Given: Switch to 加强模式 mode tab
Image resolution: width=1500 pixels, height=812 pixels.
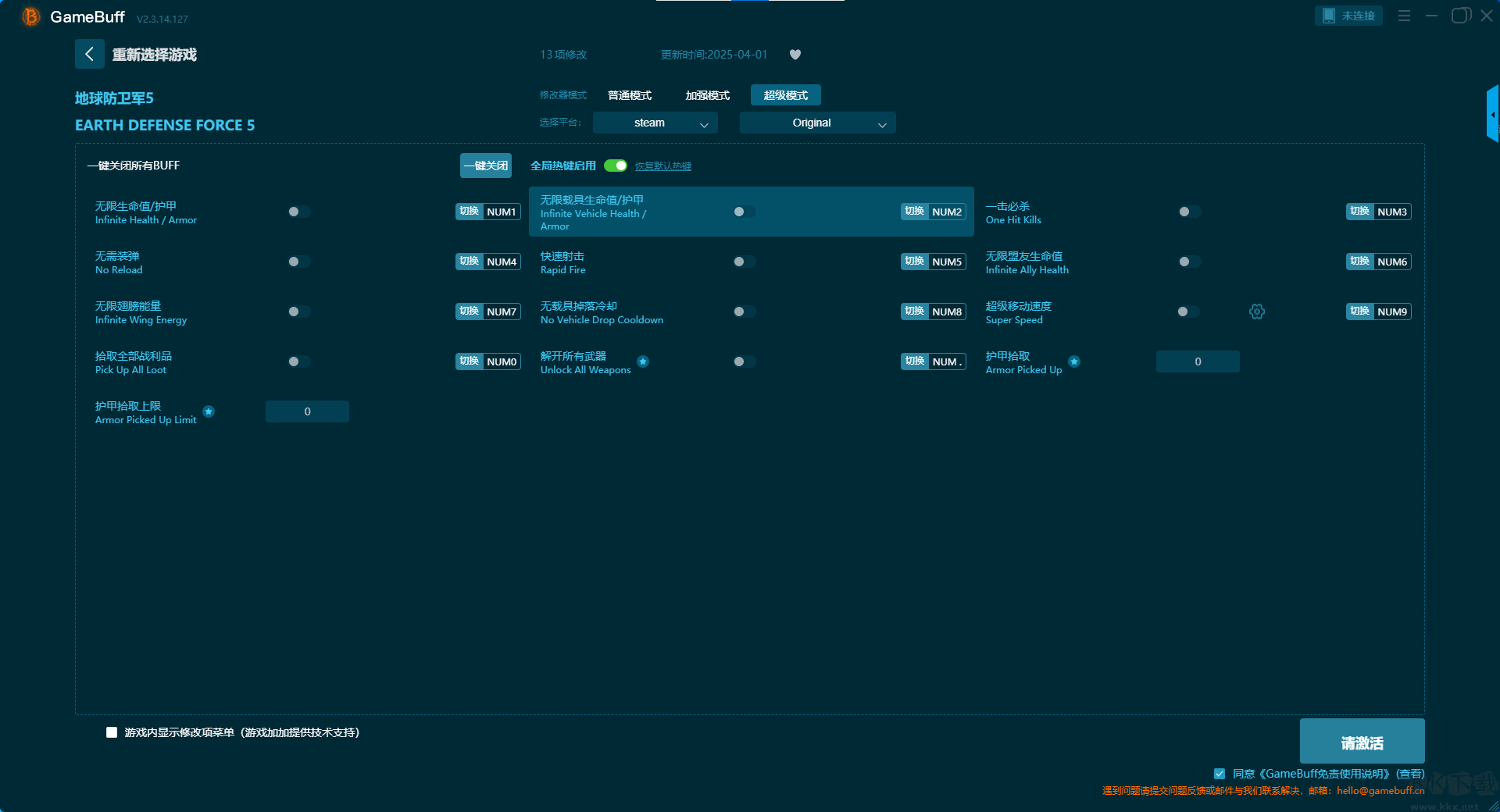Looking at the screenshot, I should pyautogui.click(x=707, y=95).
